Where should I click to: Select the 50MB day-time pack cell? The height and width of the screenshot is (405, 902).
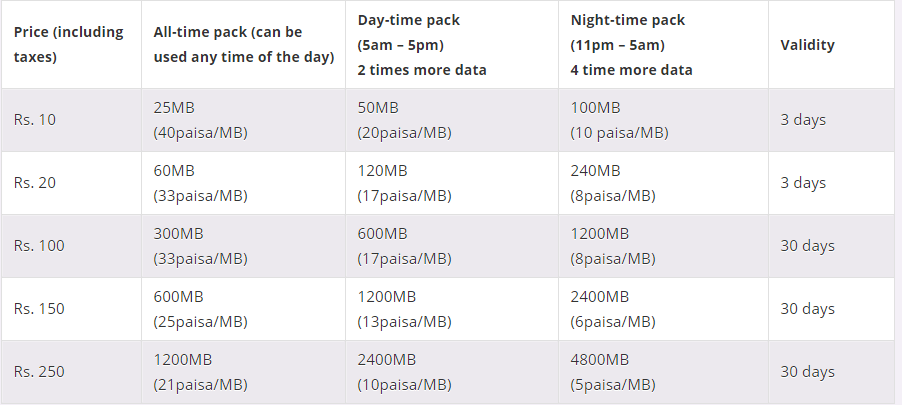click(452, 120)
